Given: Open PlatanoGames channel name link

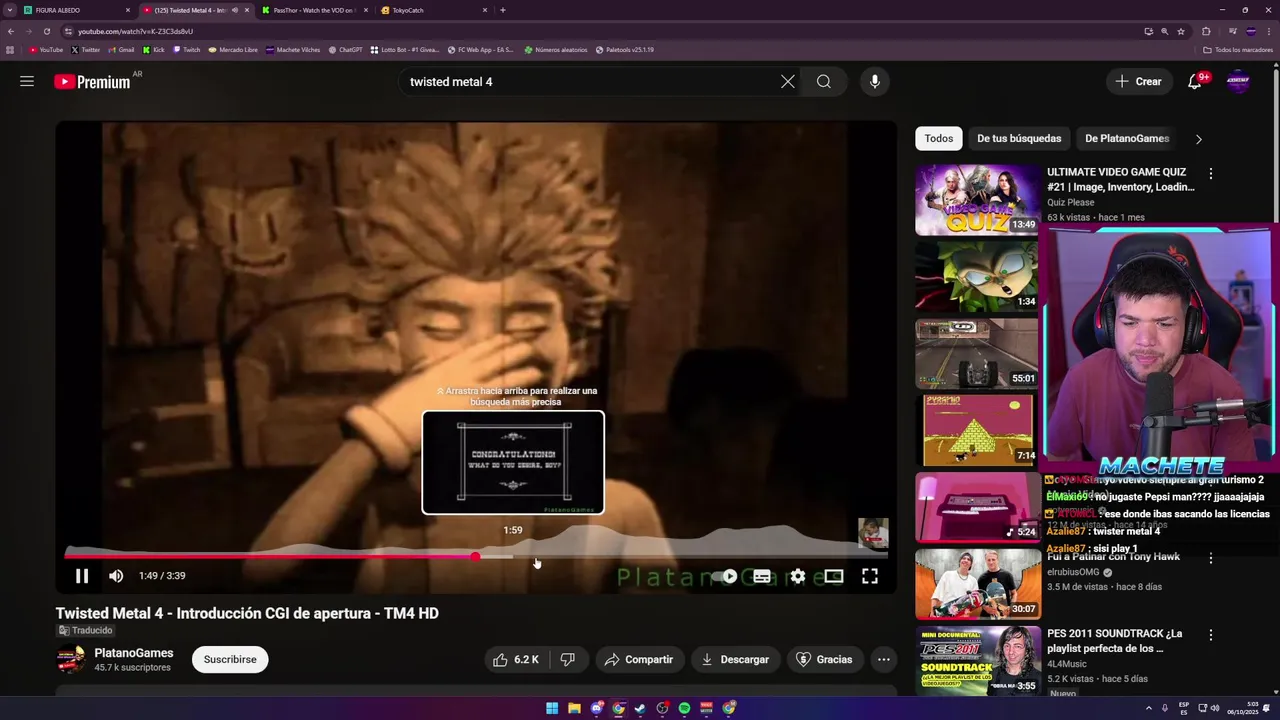Looking at the screenshot, I should (x=134, y=653).
